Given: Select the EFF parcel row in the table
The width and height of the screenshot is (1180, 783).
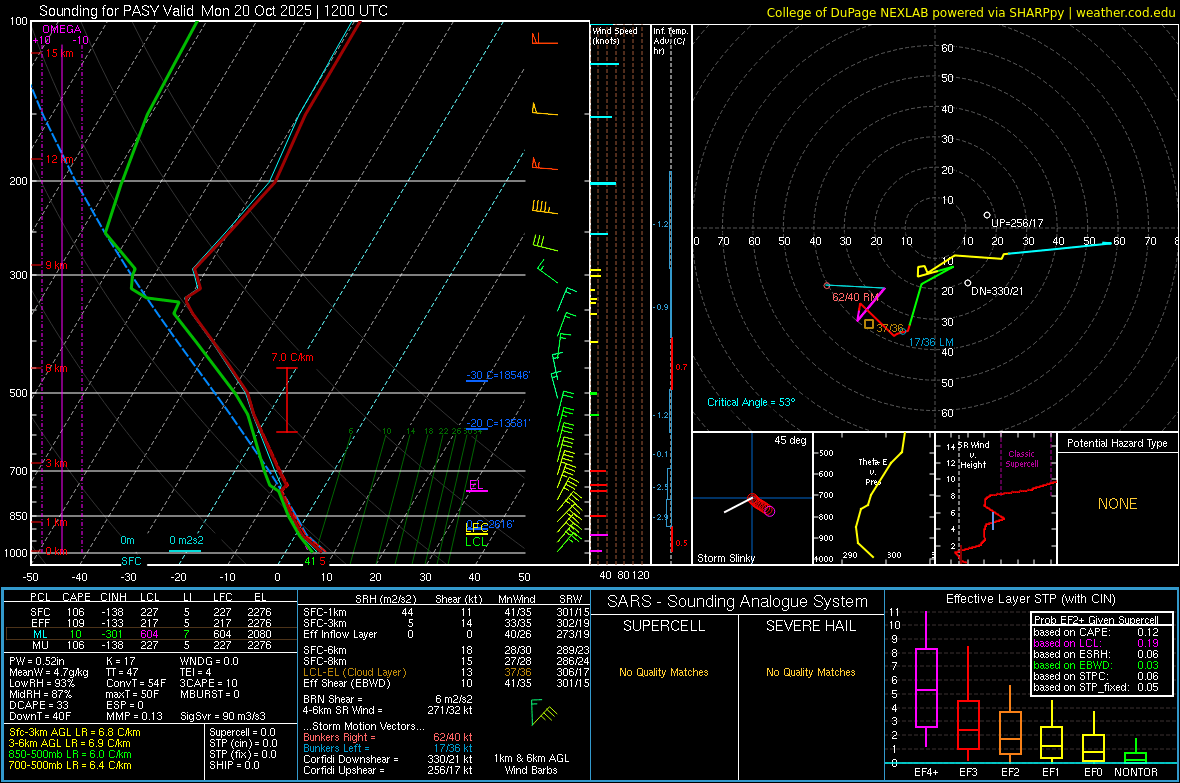Looking at the screenshot, I should point(151,623).
